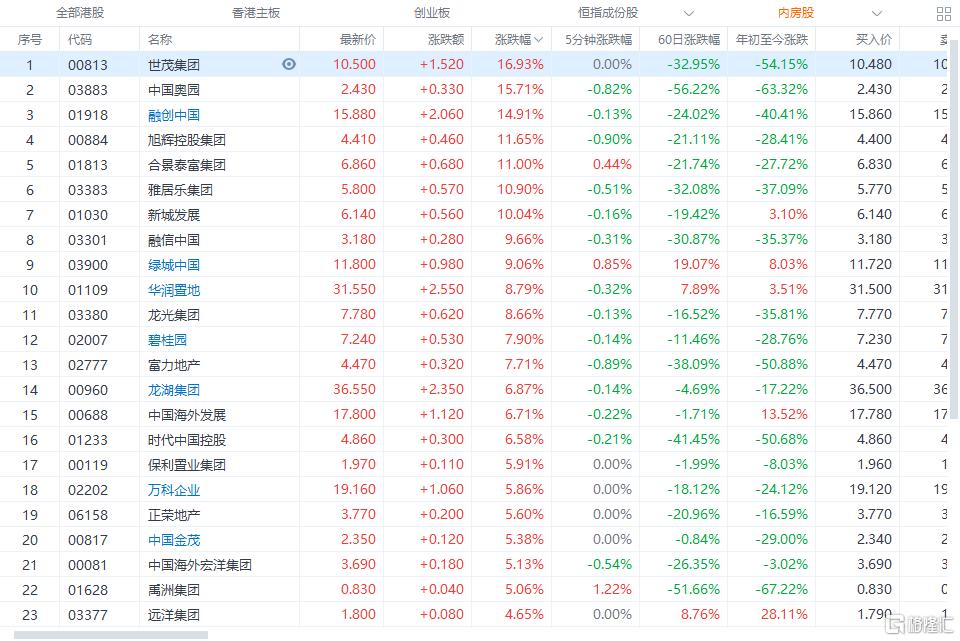The image size is (960, 641).
Task: Open the 碧桂园 stock link
Action: 167,340
